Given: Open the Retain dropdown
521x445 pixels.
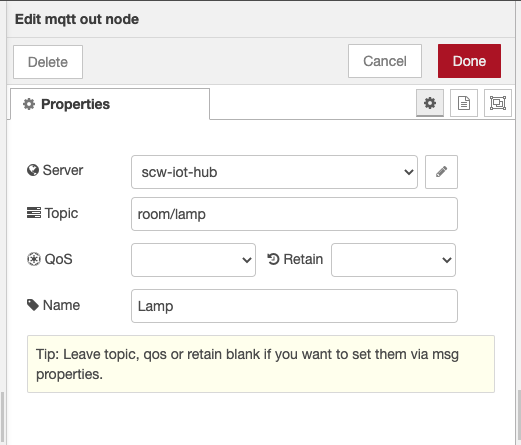Looking at the screenshot, I should (393, 260).
